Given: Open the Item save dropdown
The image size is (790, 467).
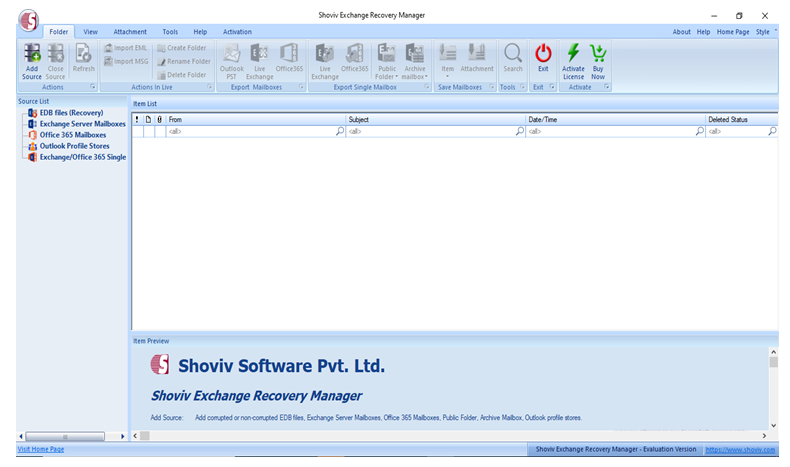Looking at the screenshot, I should click(x=447, y=61).
